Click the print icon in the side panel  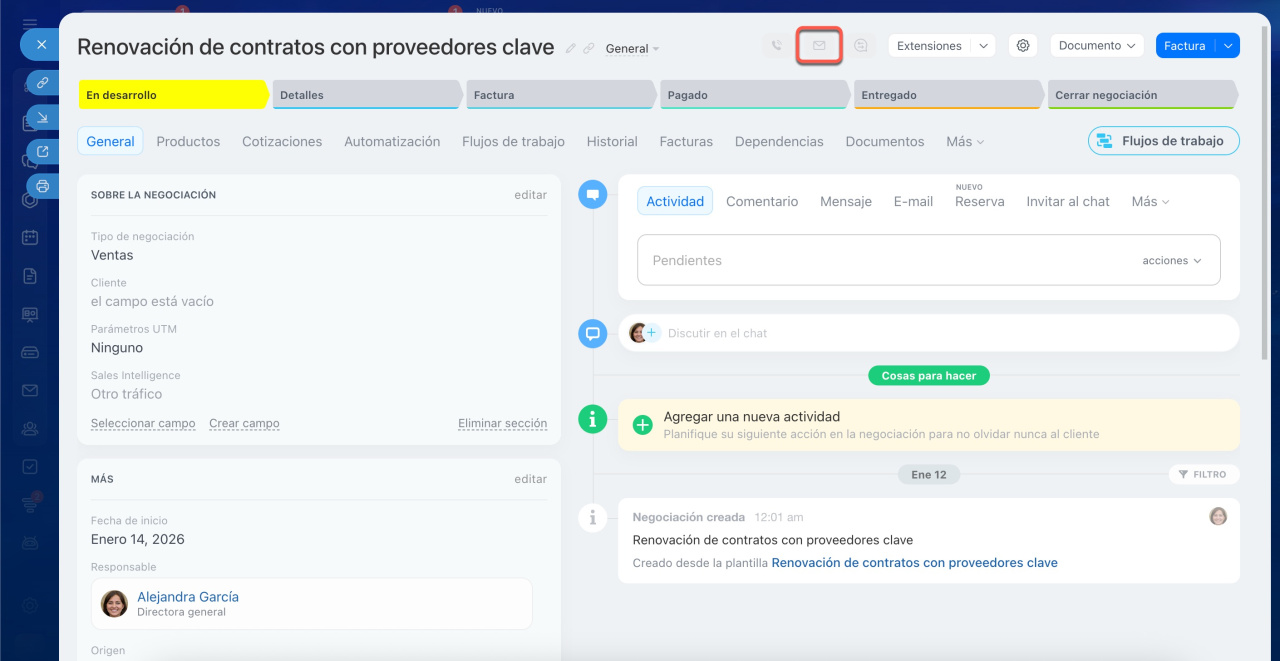pyautogui.click(x=42, y=185)
